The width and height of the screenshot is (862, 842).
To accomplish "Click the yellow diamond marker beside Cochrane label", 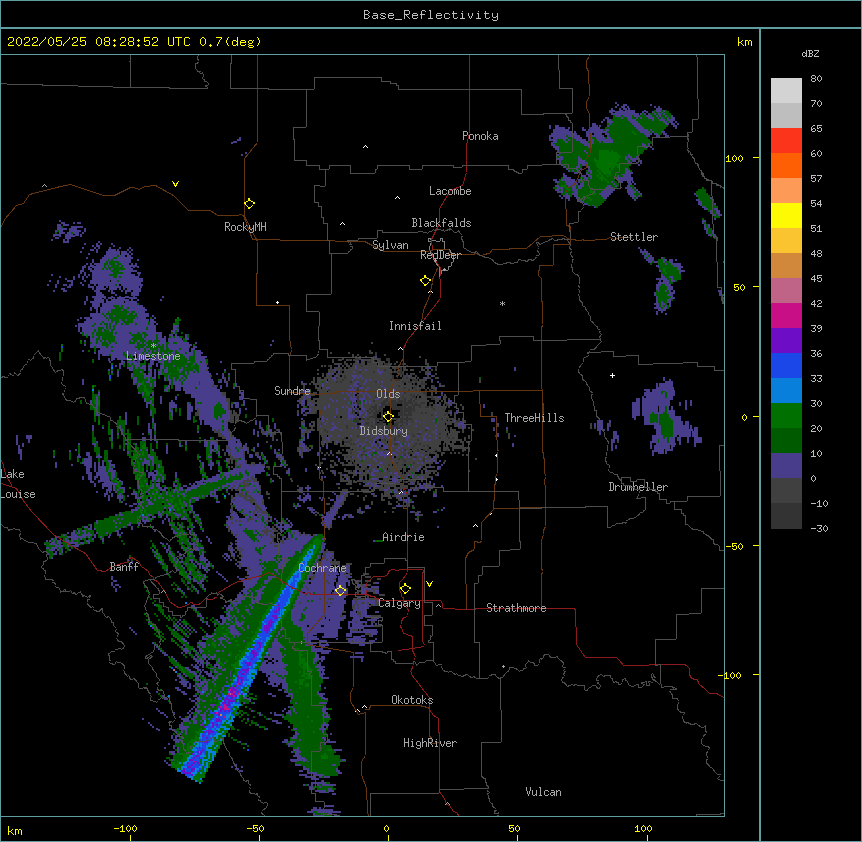I will click(340, 591).
